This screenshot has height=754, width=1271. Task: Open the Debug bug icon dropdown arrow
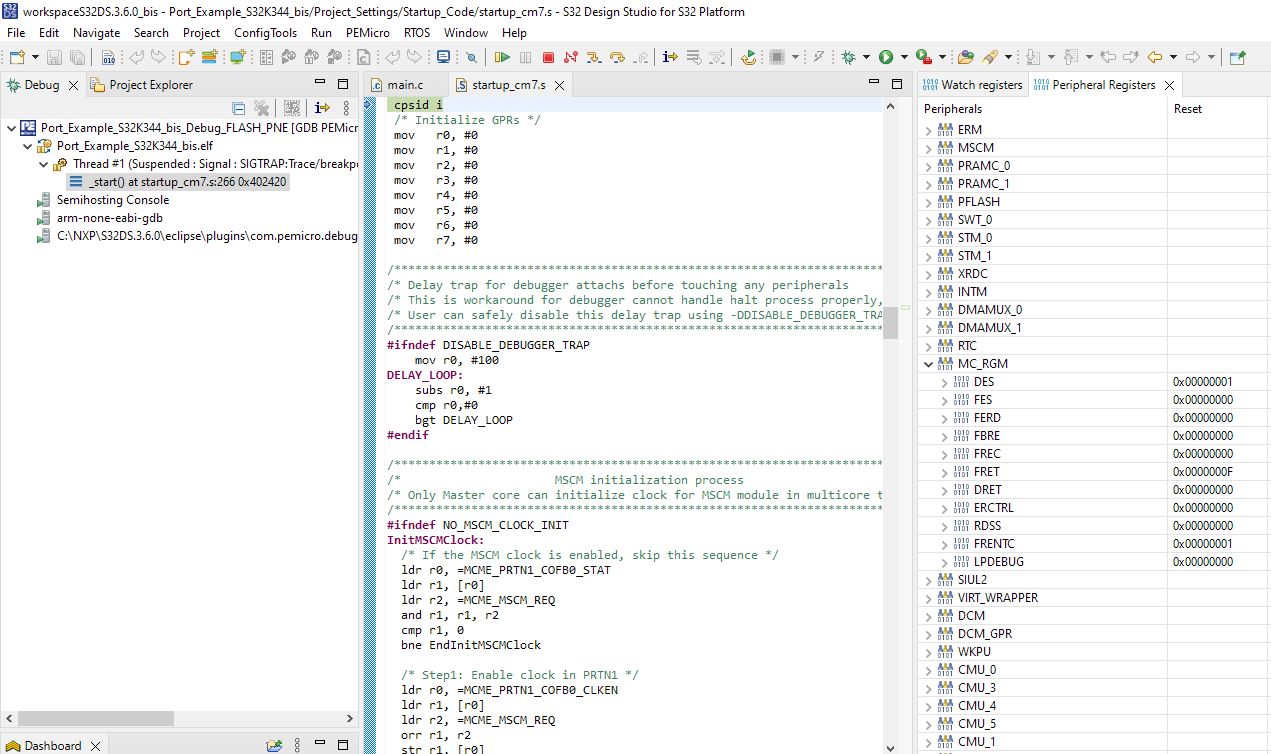(867, 57)
